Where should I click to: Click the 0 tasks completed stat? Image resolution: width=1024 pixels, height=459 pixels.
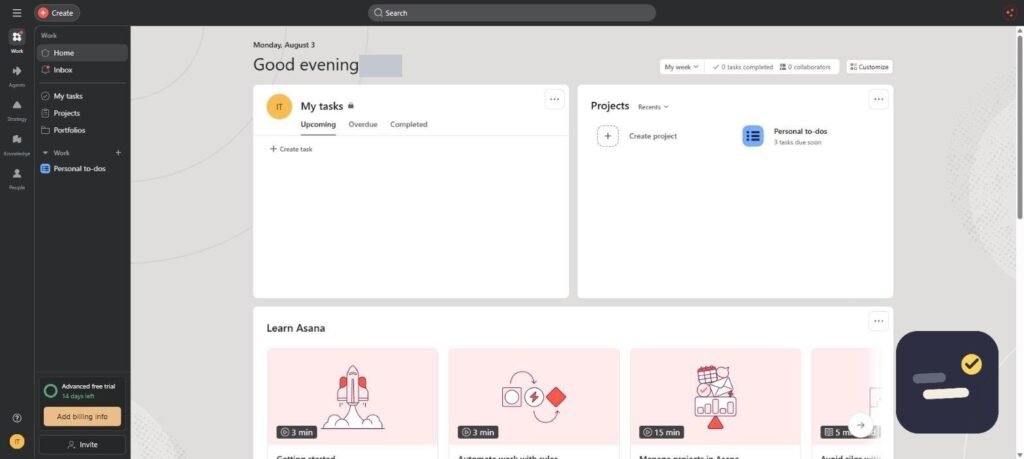point(743,67)
